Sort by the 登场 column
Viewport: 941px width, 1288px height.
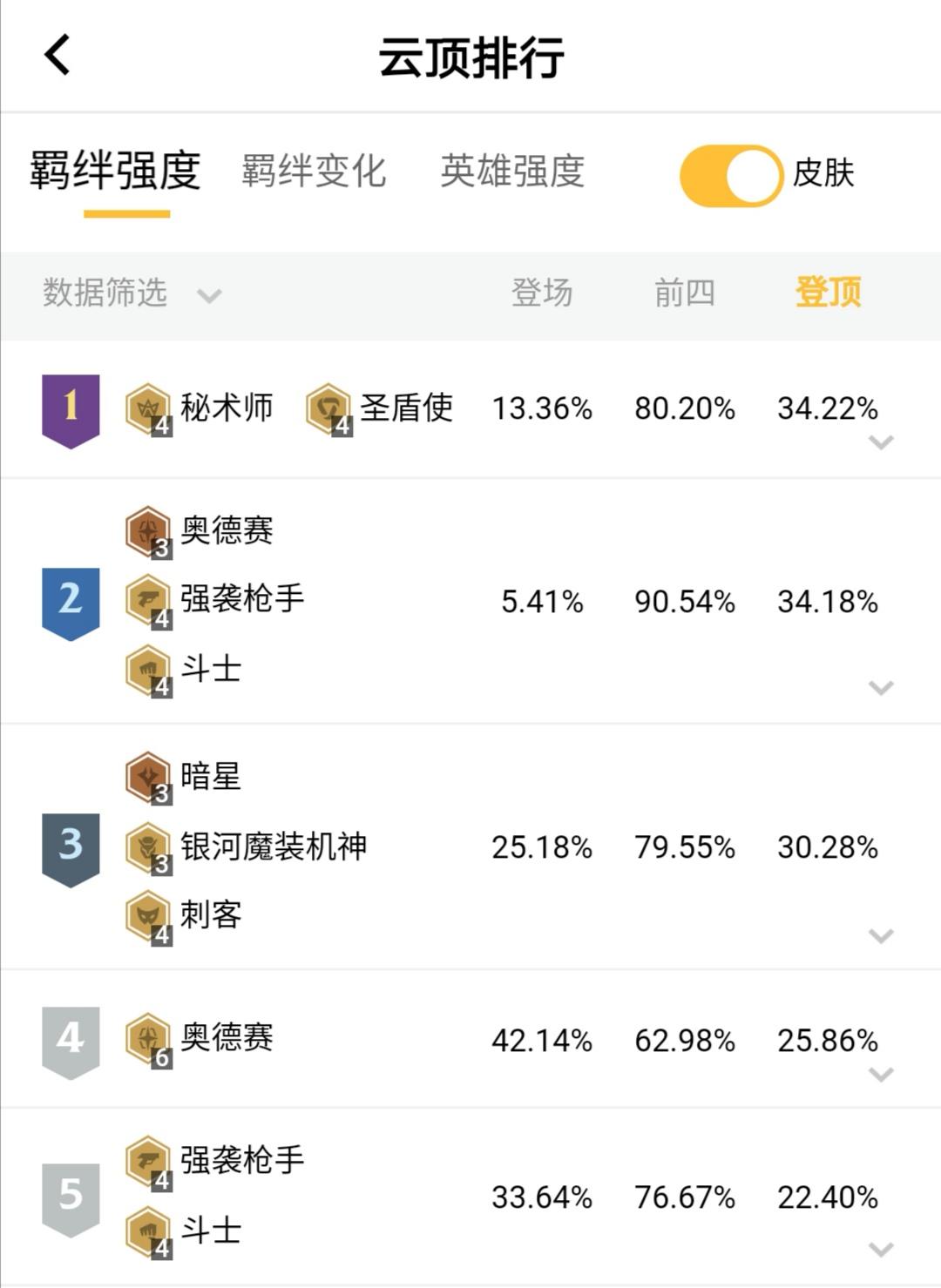(x=542, y=293)
